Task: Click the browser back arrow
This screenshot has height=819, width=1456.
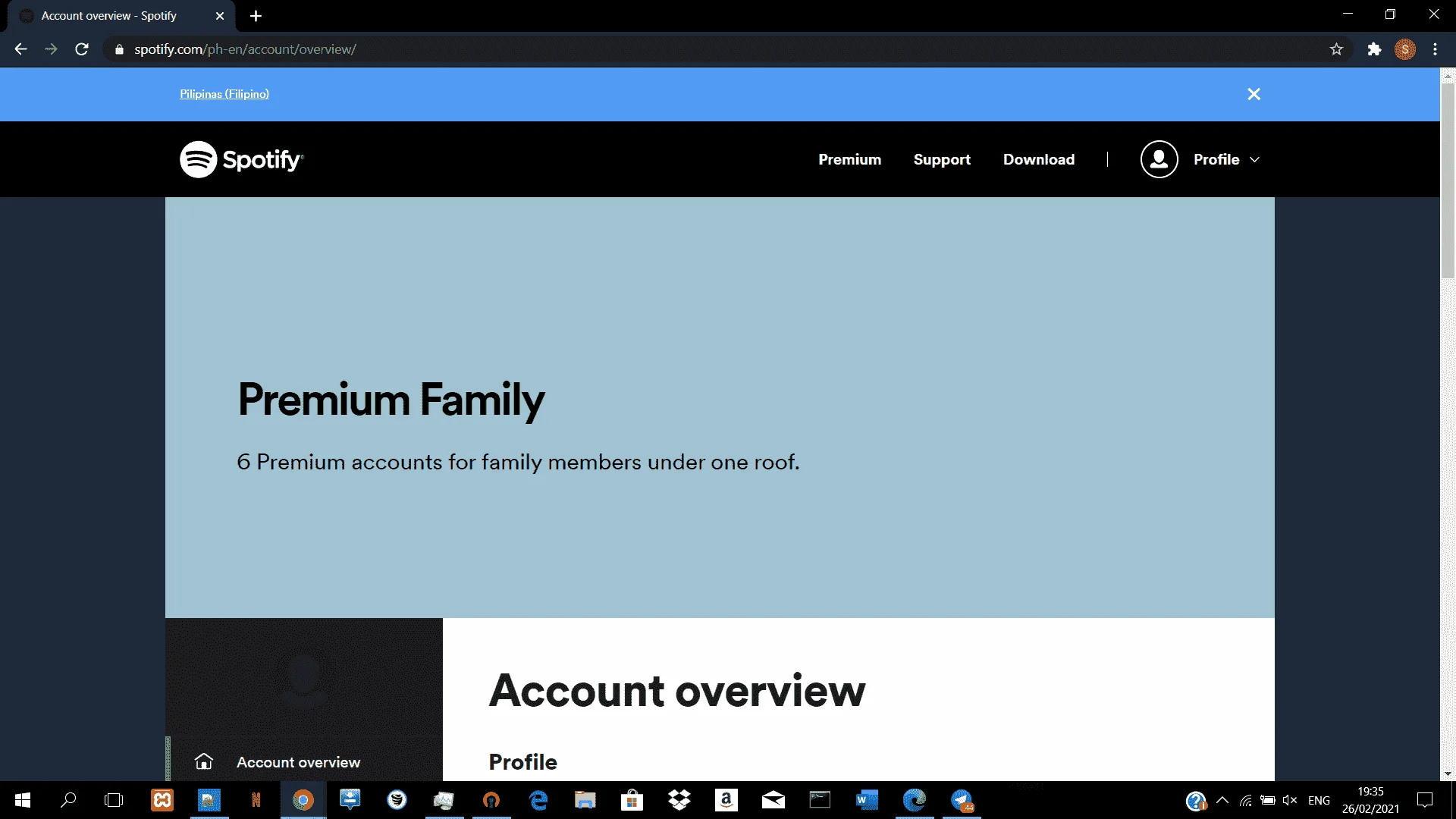Action: point(20,49)
